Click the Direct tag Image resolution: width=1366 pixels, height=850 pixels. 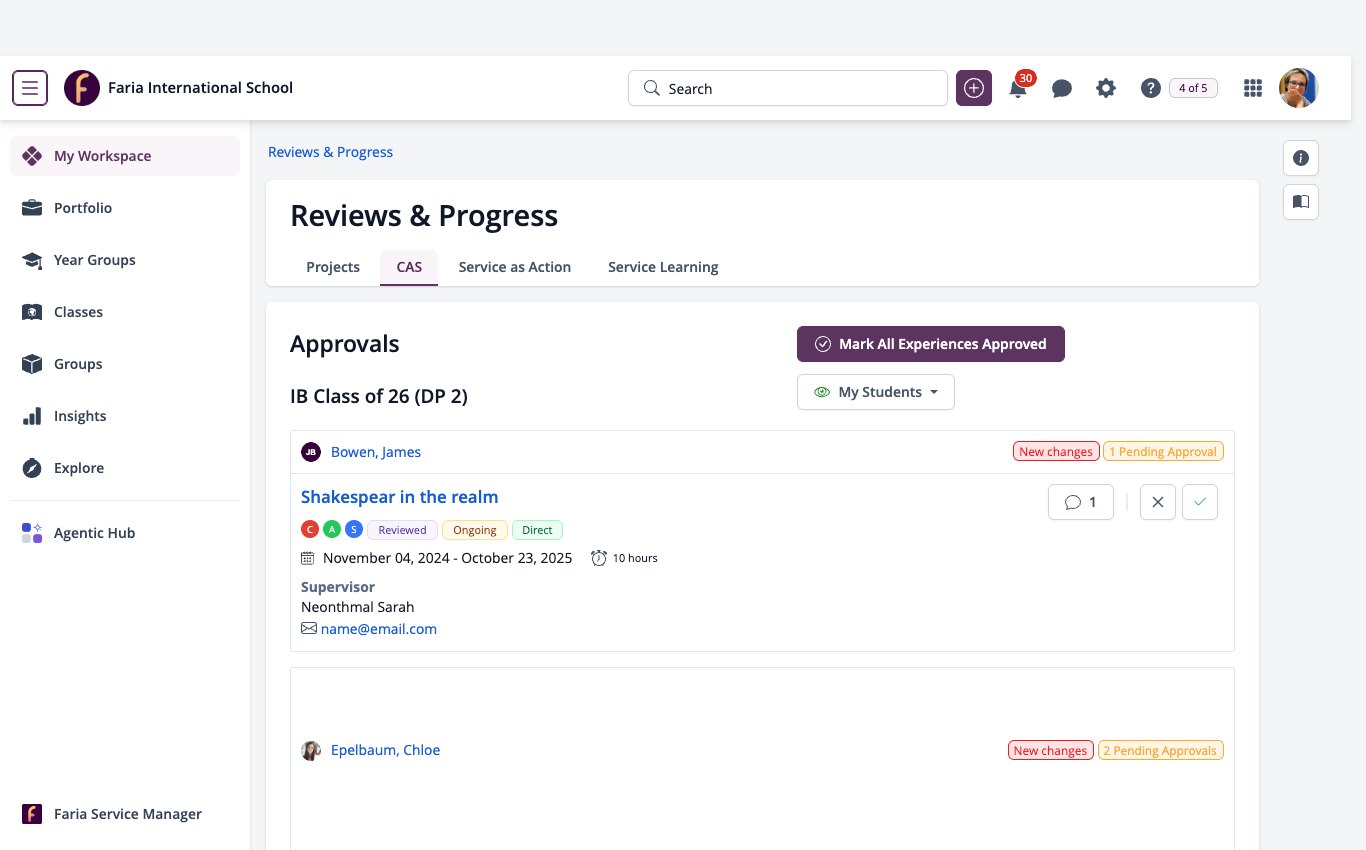[537, 530]
